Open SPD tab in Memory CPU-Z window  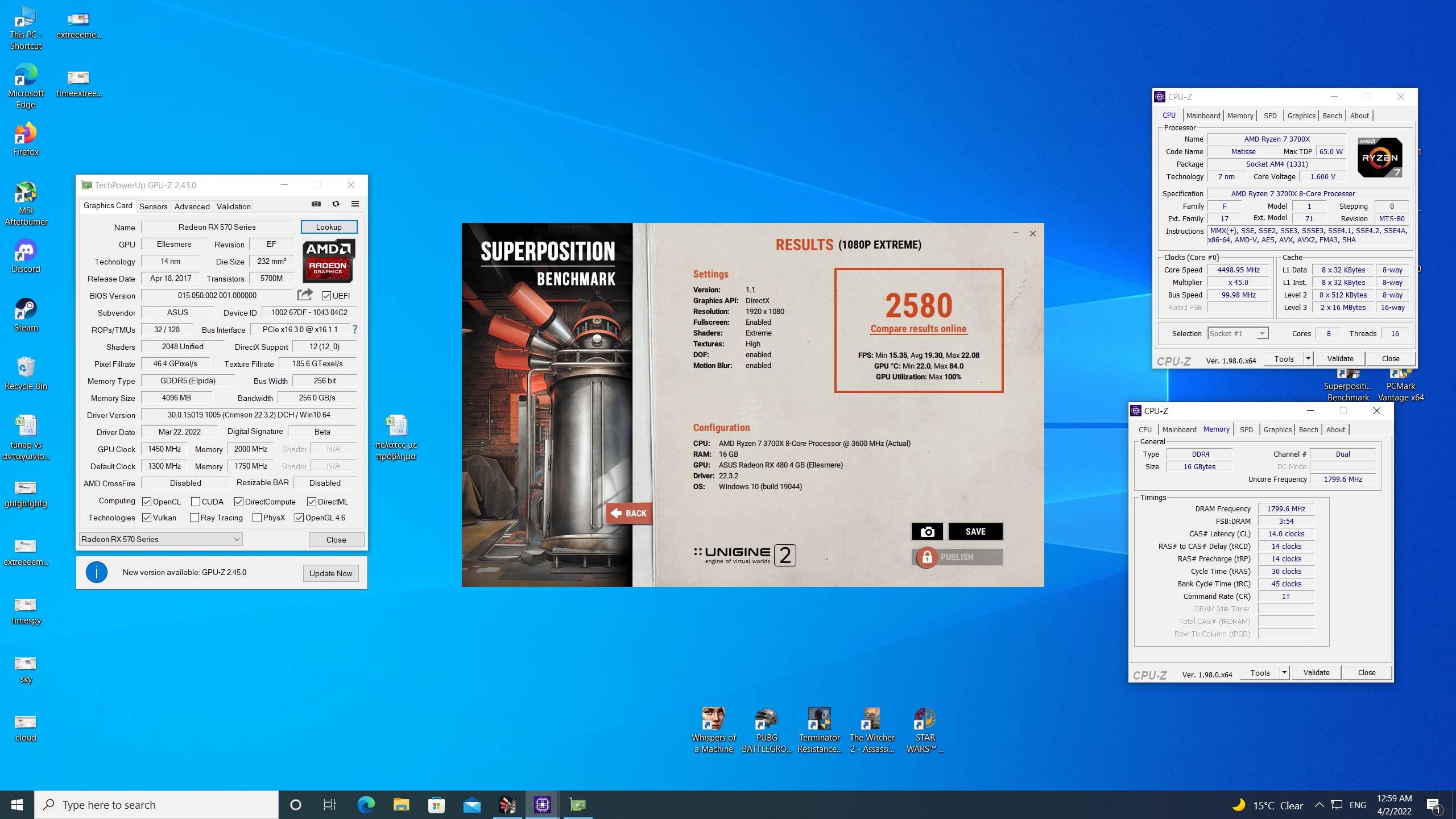[x=1246, y=429]
